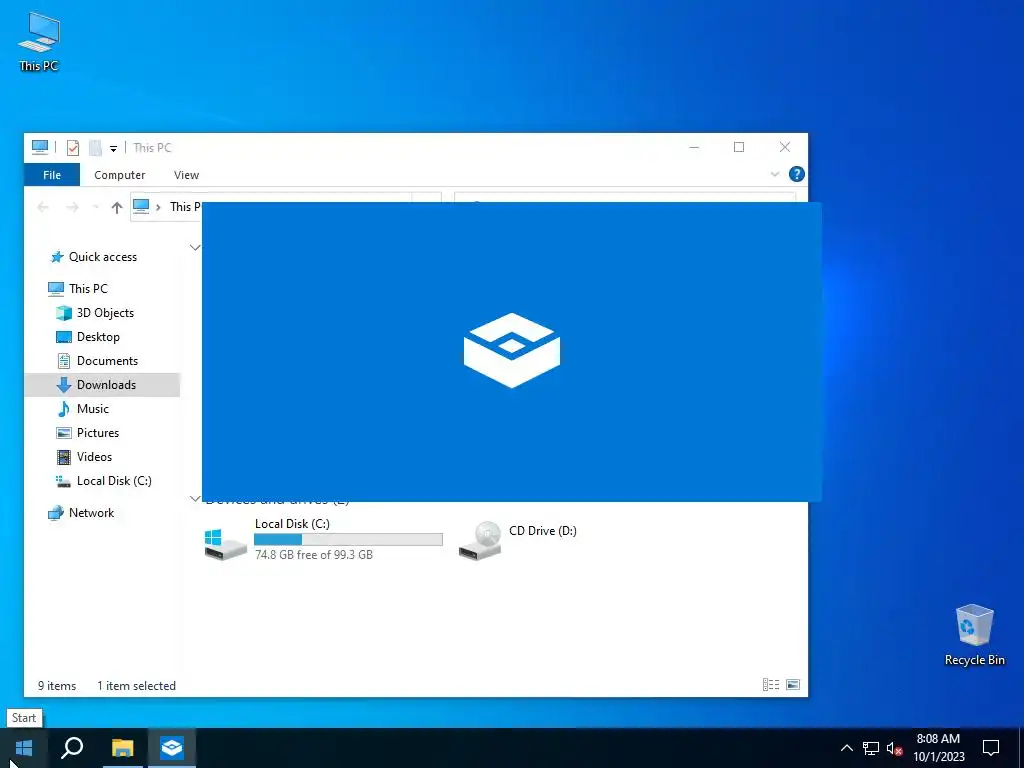Open the This PC desktop icon
The image size is (1024, 768).
39,41
